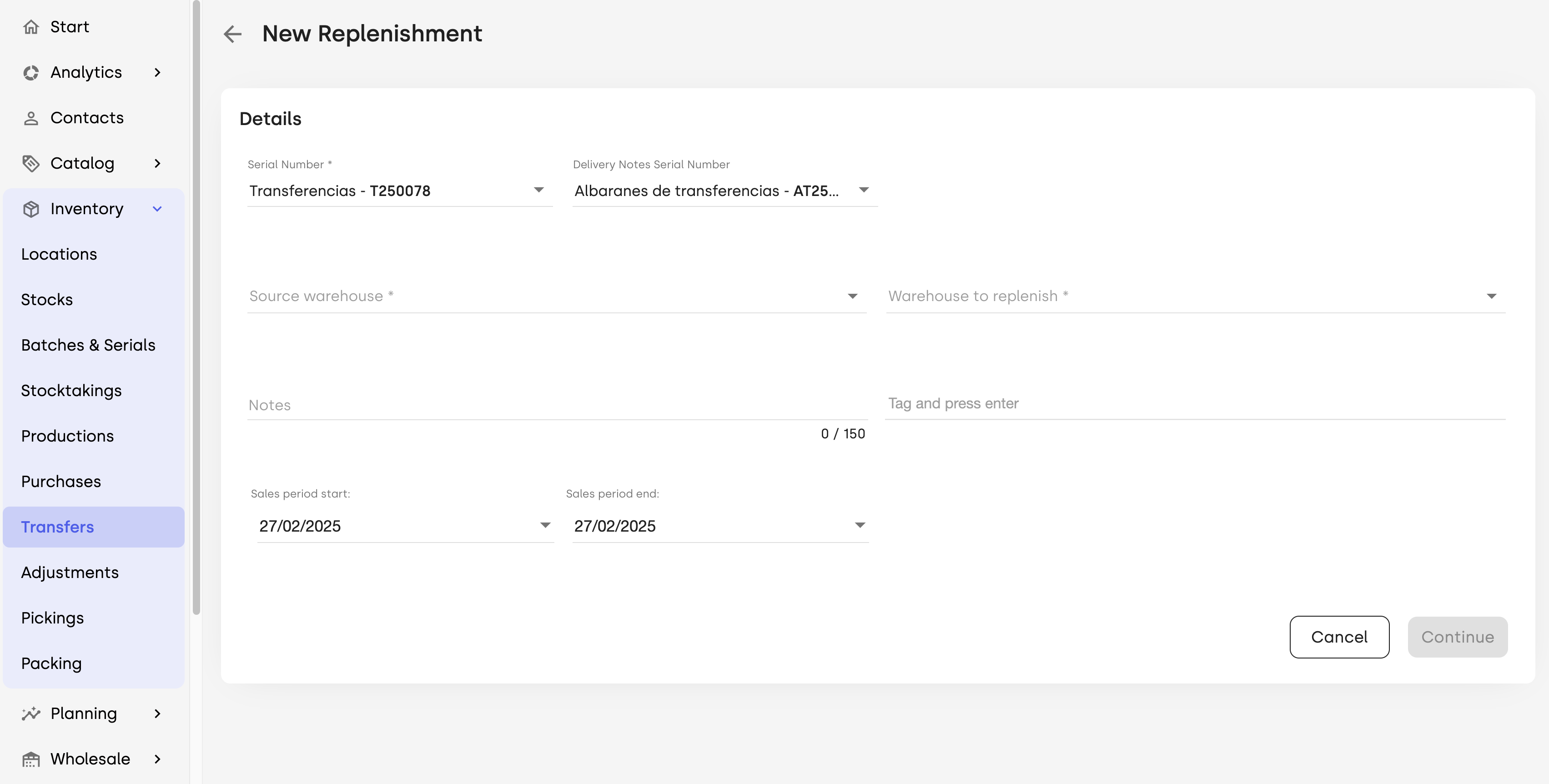Click the Catalog tag icon
Viewport: 1549px width, 784px height.
(x=30, y=164)
